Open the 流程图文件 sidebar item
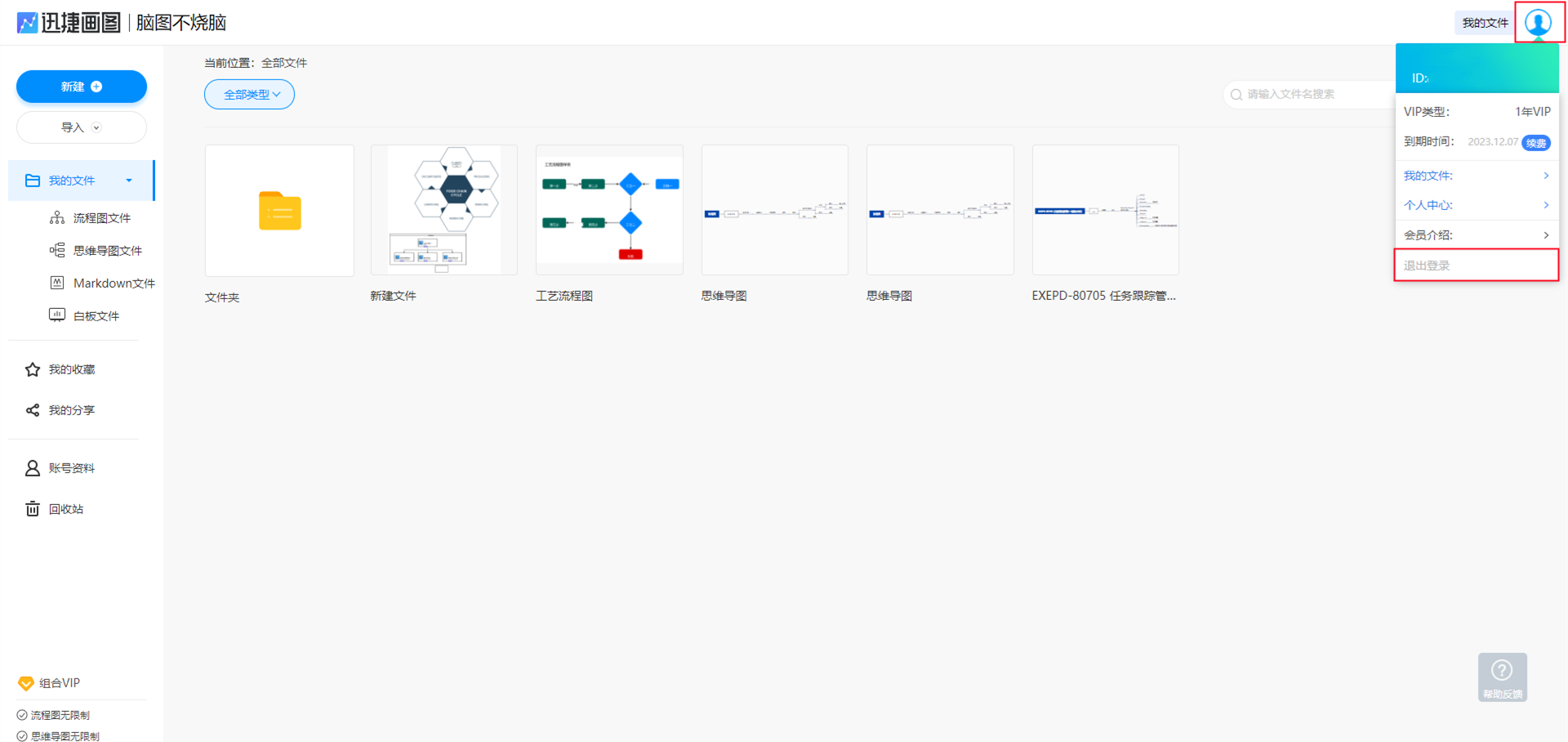This screenshot has width=1568, height=742. tap(101, 218)
